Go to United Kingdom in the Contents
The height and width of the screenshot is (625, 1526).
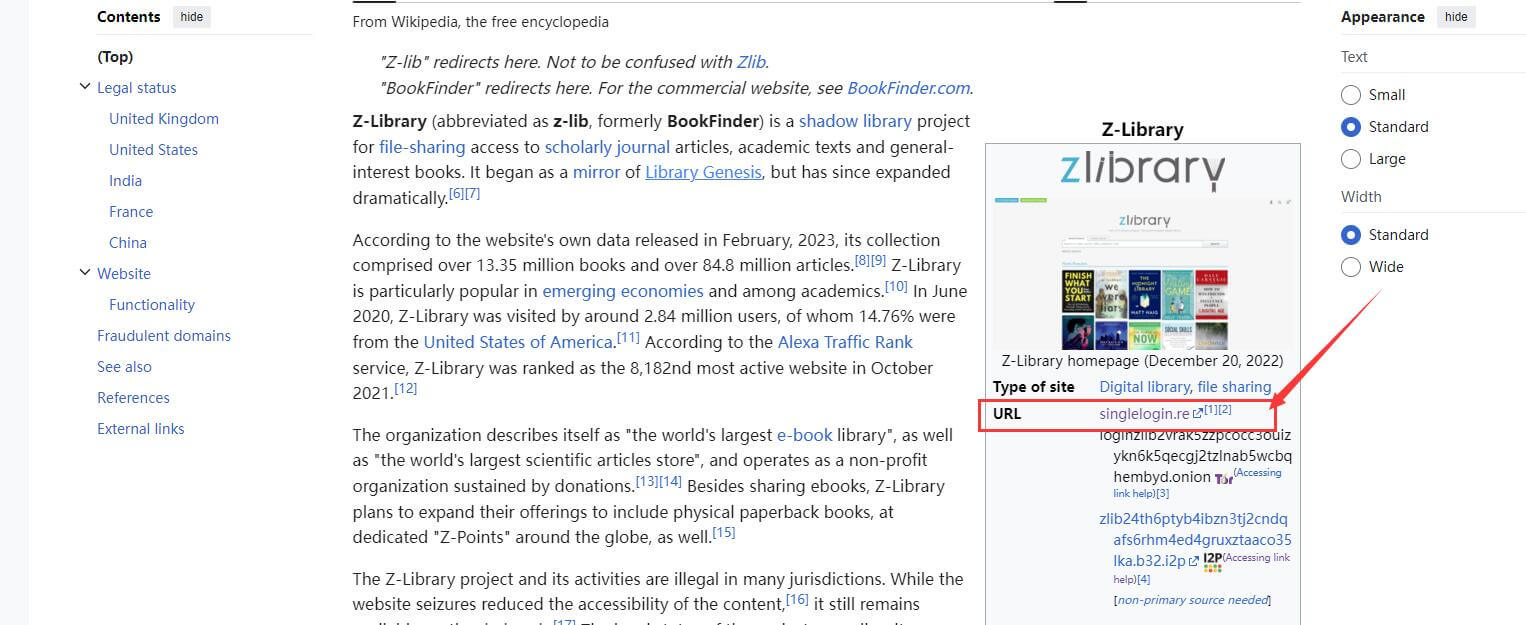164,119
